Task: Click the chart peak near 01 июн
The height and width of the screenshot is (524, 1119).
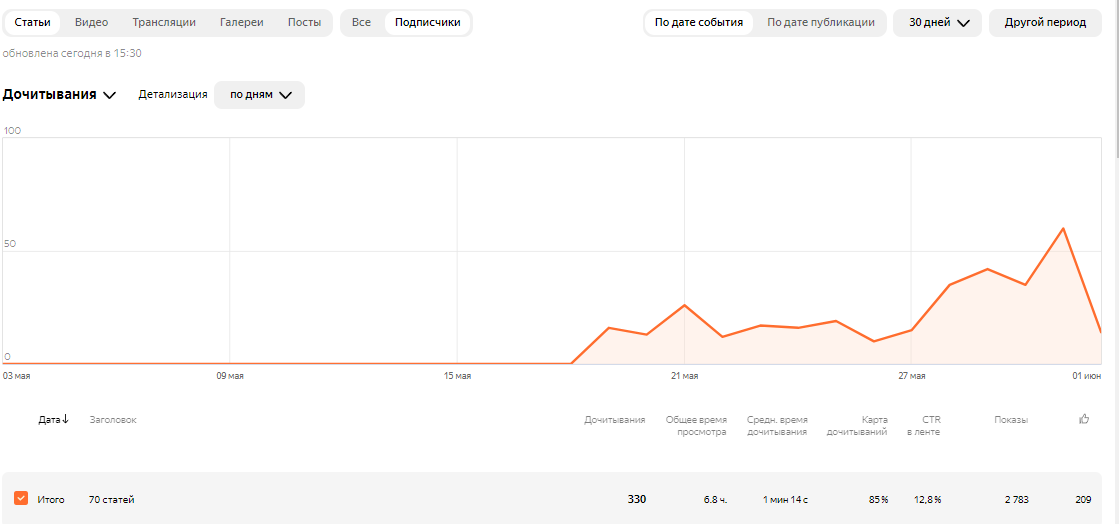Action: click(1063, 228)
